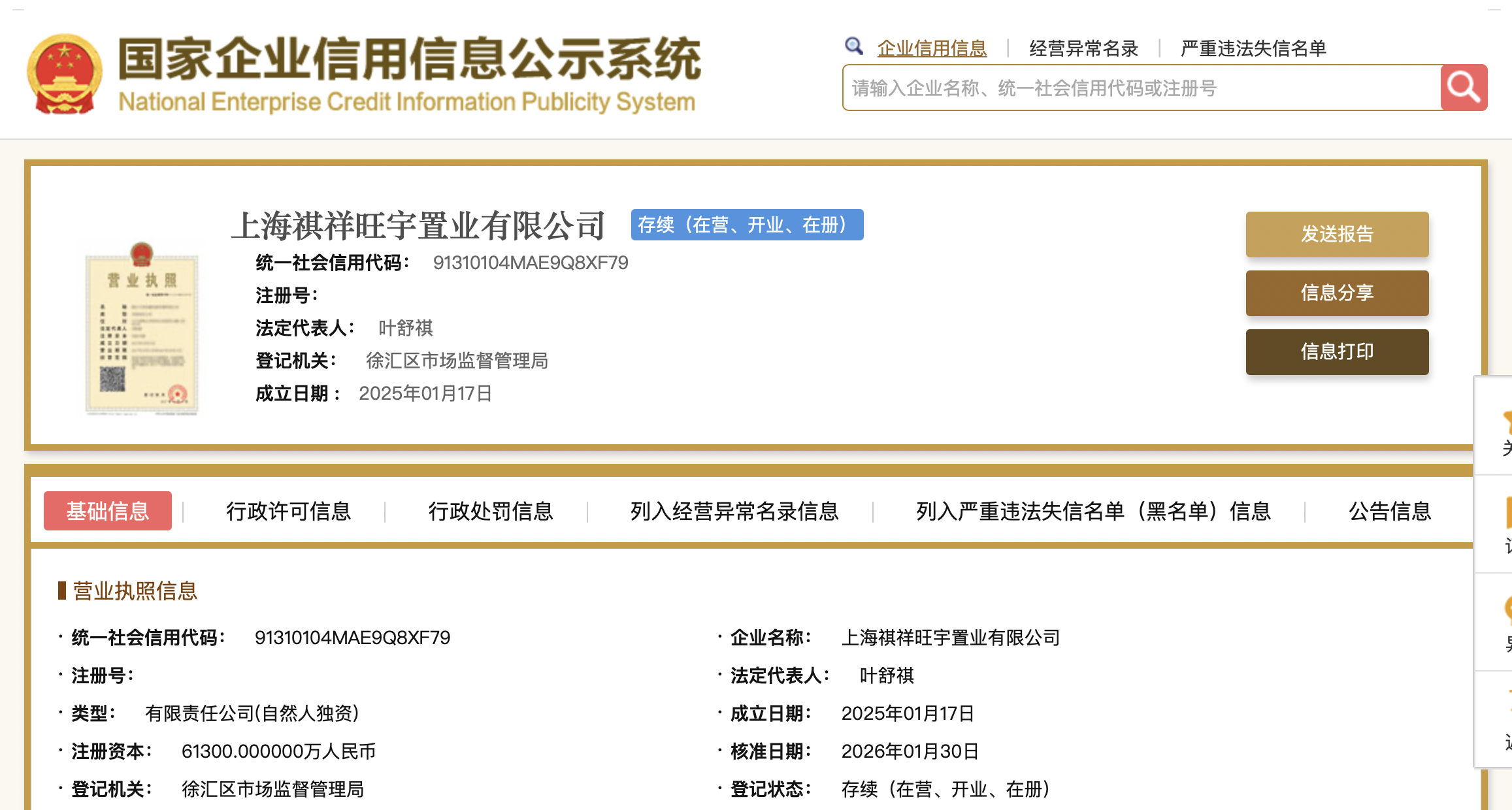Screen dimensions: 1512x810
Task: Select the 严重违法失信名单 search category
Action: (x=1253, y=48)
